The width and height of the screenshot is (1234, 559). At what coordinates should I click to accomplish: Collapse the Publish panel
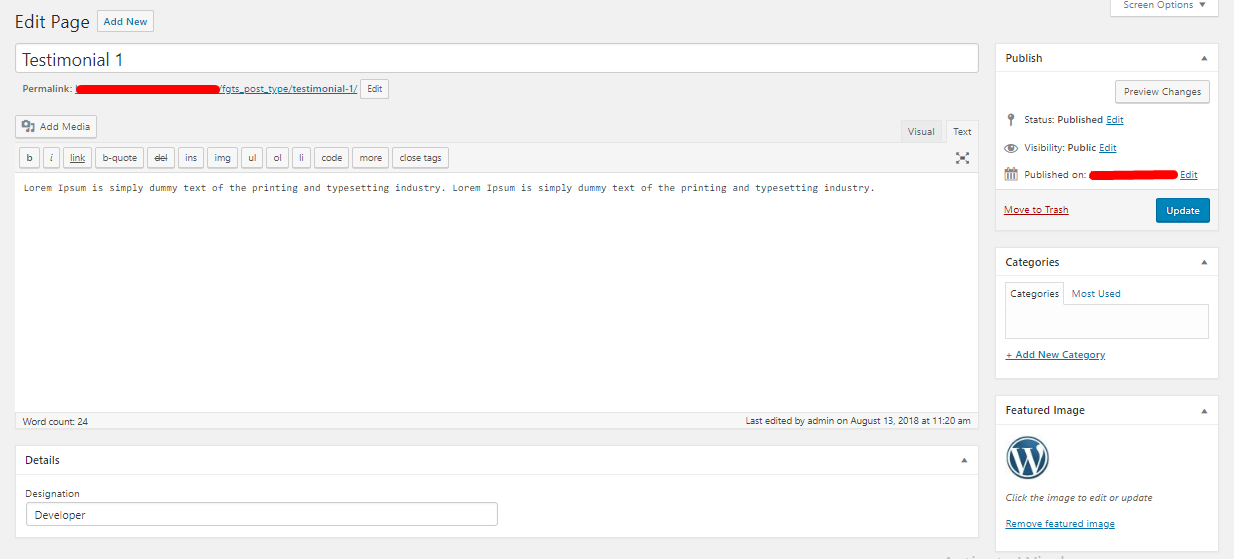(x=1204, y=58)
